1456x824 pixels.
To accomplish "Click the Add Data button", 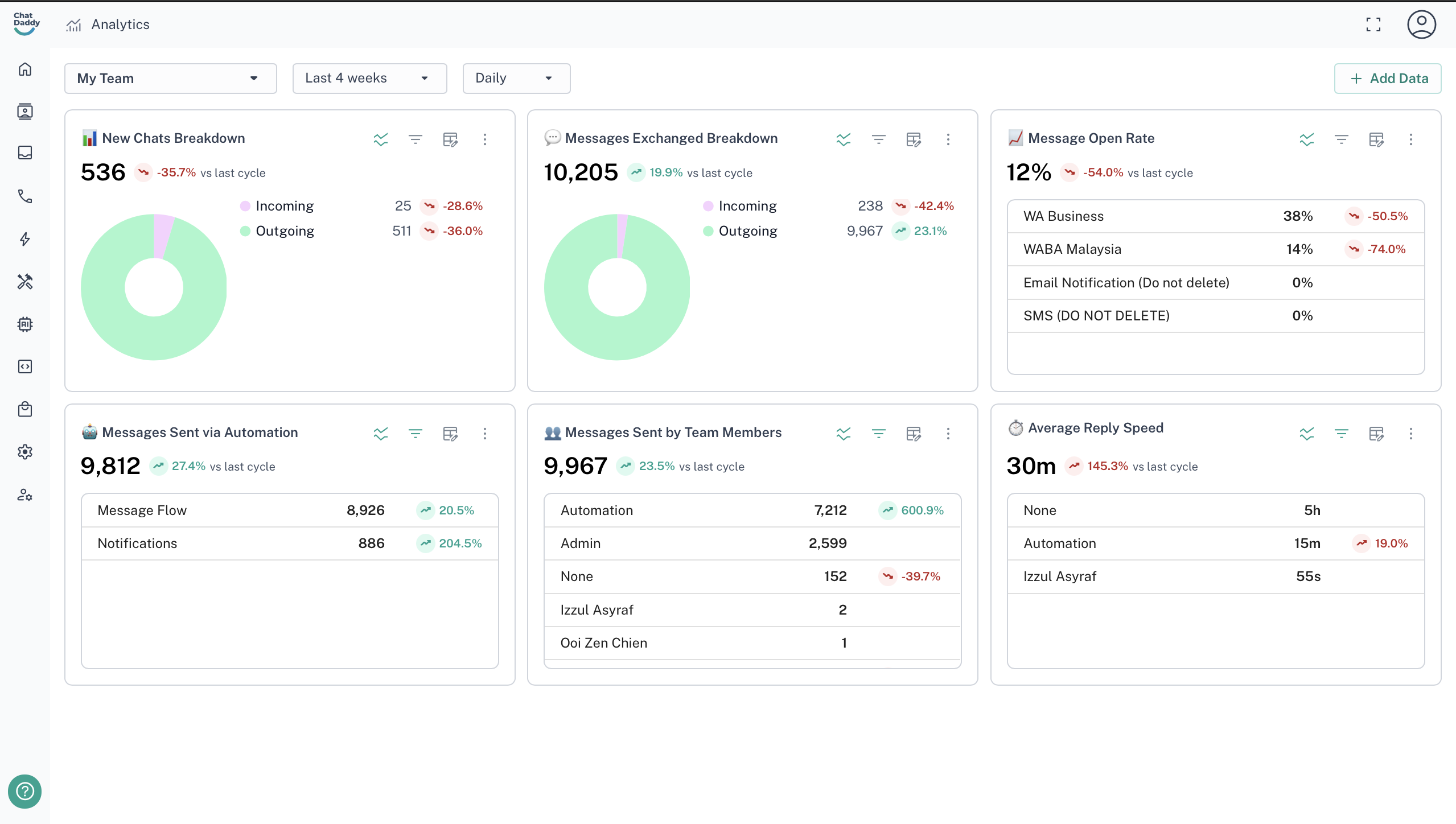I will click(1388, 79).
